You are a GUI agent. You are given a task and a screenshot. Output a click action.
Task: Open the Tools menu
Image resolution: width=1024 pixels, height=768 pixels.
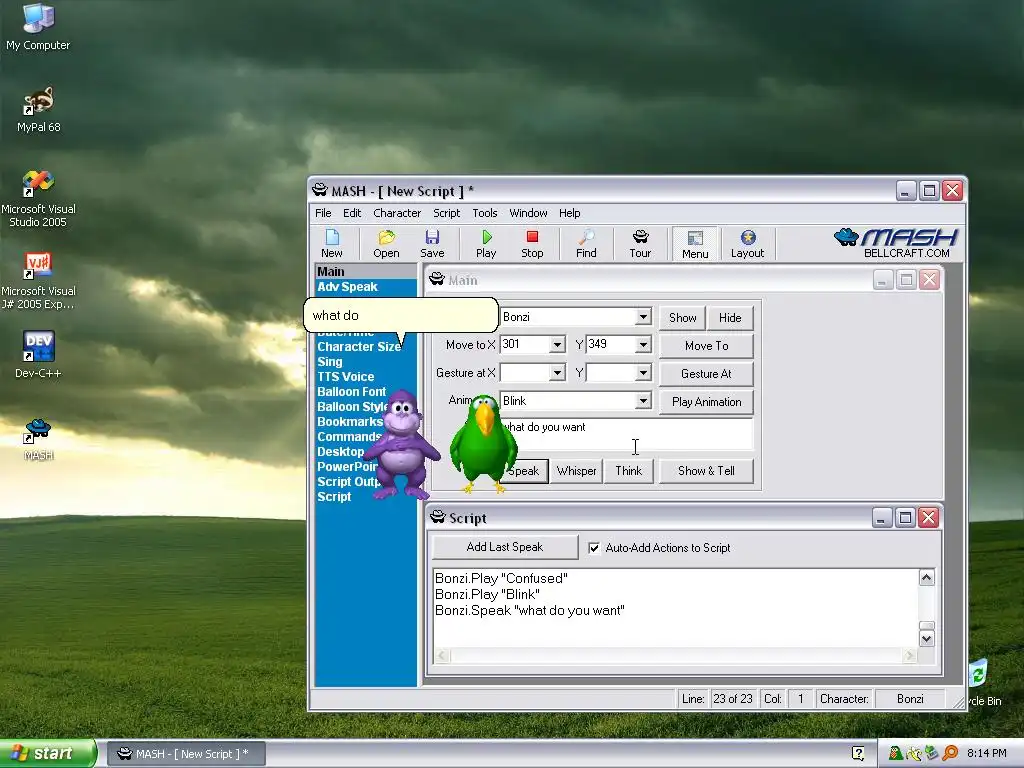pyautogui.click(x=485, y=213)
